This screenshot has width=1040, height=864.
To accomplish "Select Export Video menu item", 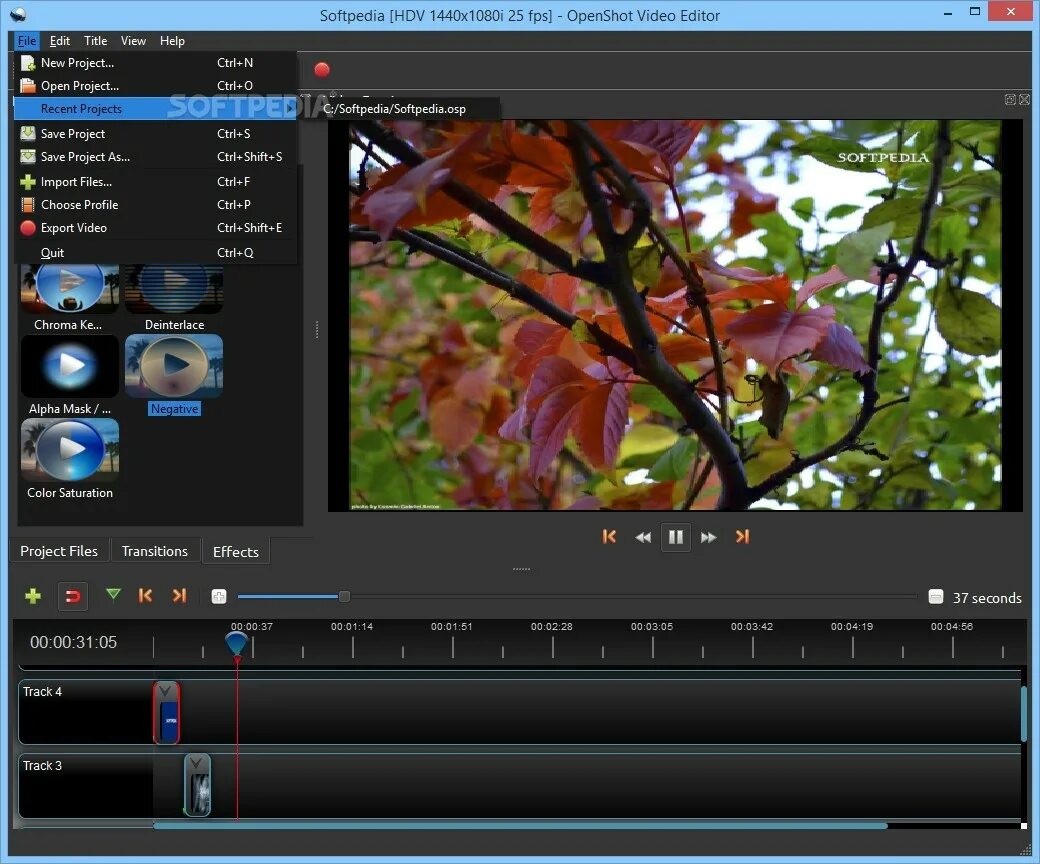I will click(x=155, y=228).
